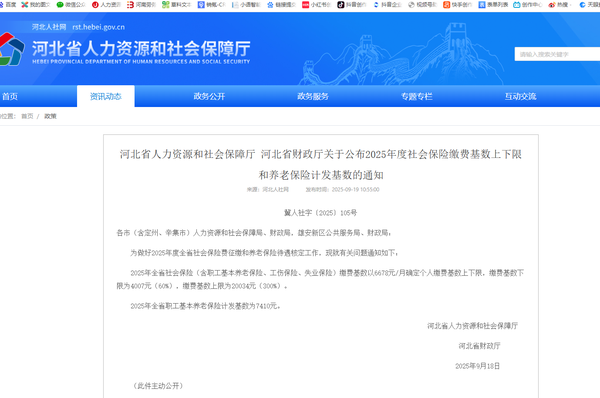Viewport: 600px width, 398px height.
Task: Open the 抖音创作 TikTok bookmark
Action: 352,5
